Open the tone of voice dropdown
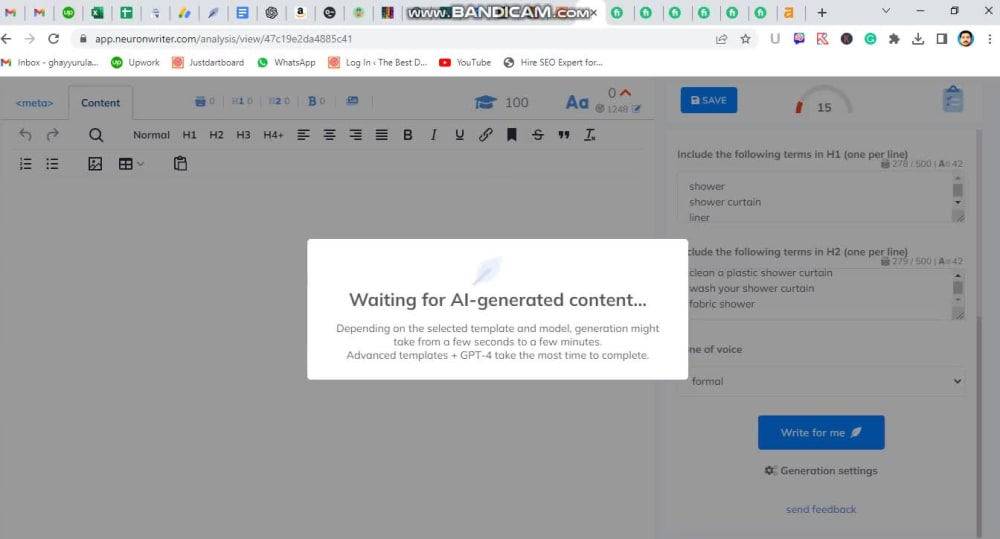Screen dimensions: 1000x539 pyautogui.click(x=821, y=381)
